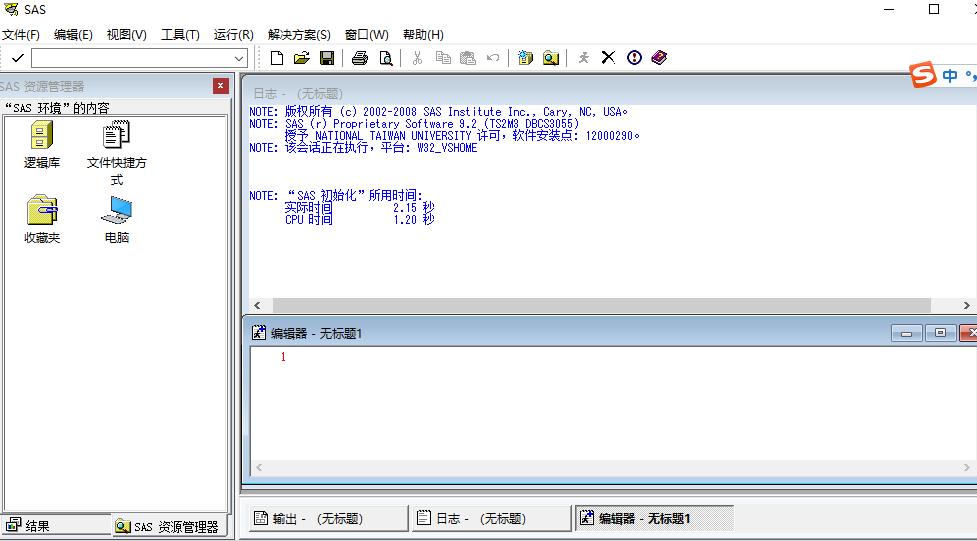Click the '"SAS 环境"的内容' header
This screenshot has width=977, height=541.
tap(57, 108)
